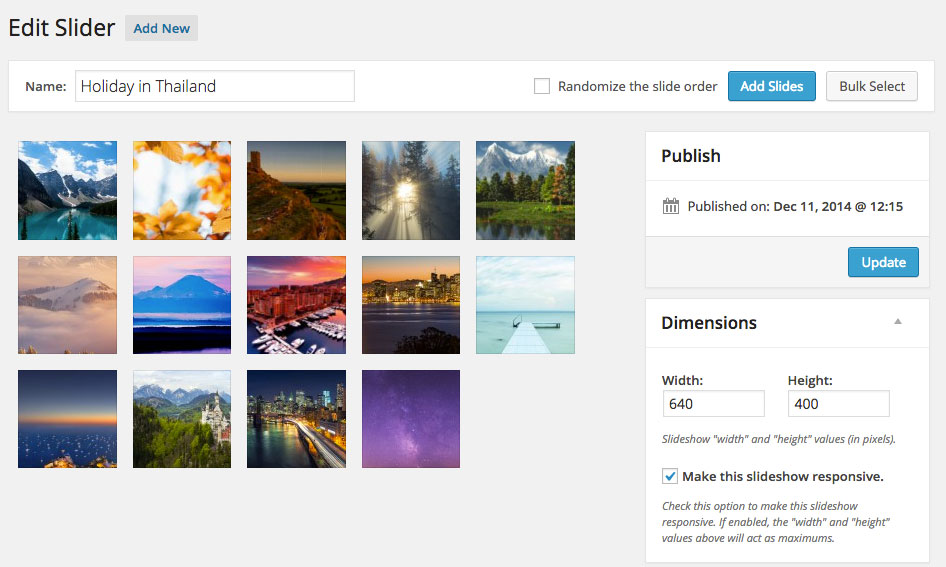The image size is (946, 567).
Task: Pick the pier over pale water thumbnail
Action: (x=525, y=305)
